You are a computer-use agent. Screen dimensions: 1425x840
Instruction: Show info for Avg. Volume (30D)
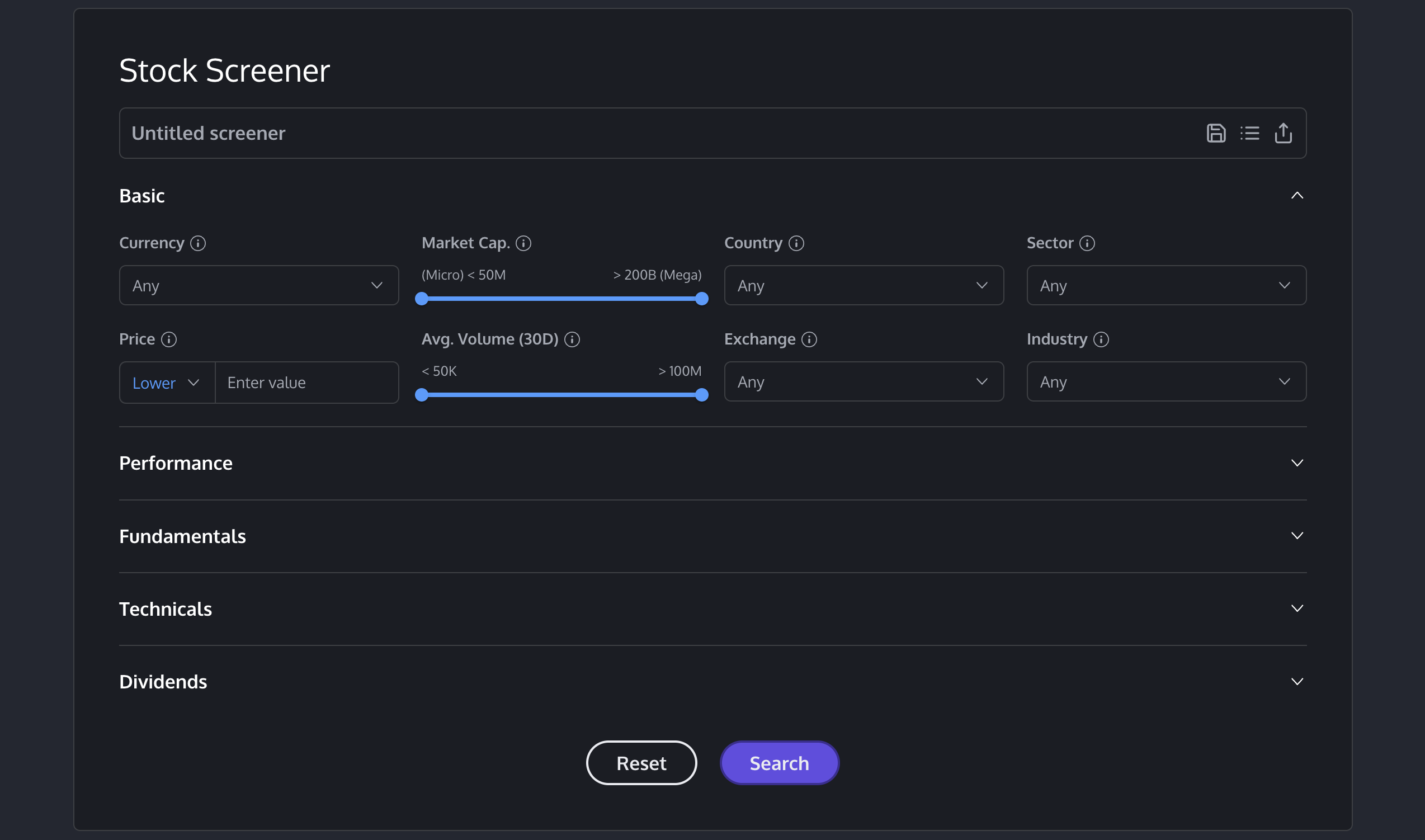click(x=572, y=339)
